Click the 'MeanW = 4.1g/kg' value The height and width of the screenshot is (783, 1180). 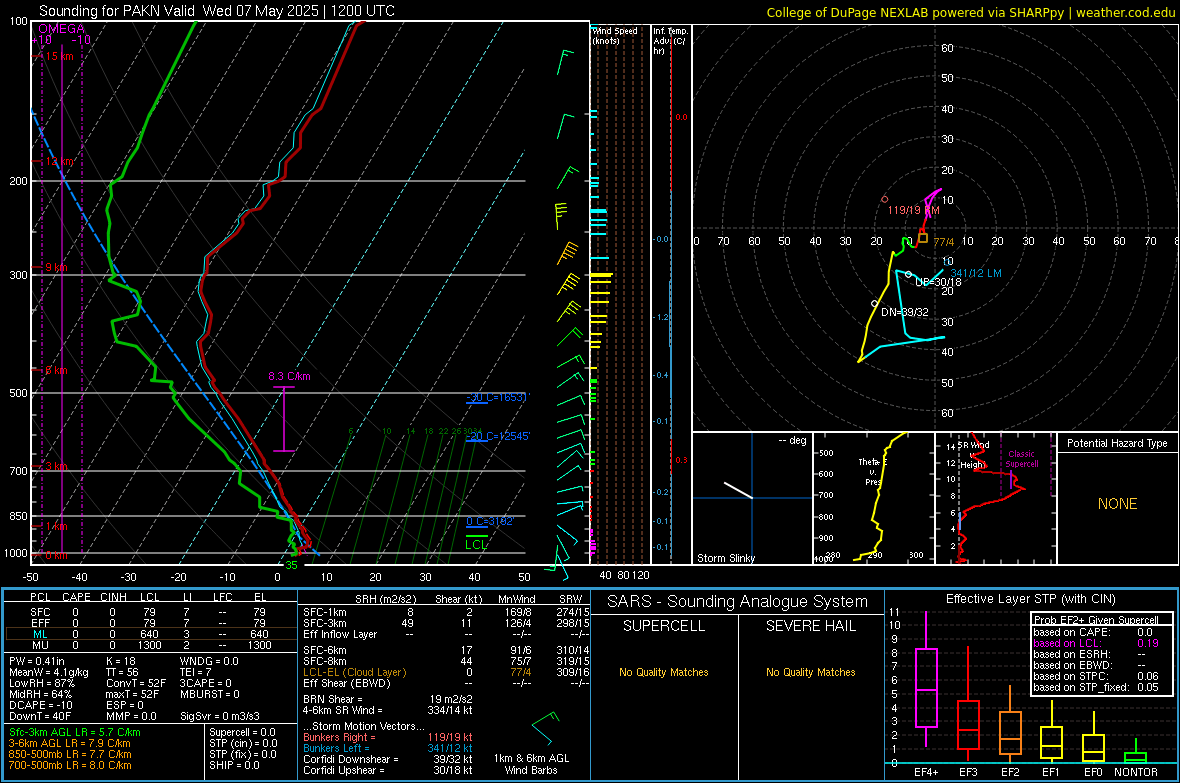(x=48, y=672)
